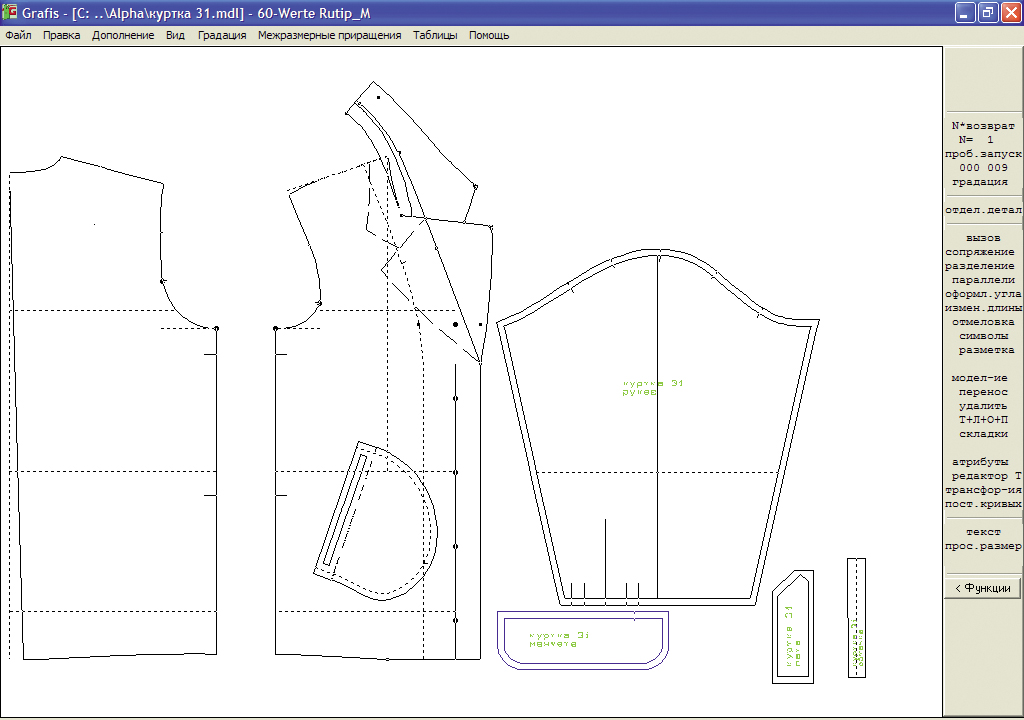Restore down the Grafis window
The height and width of the screenshot is (720, 1024).
point(986,13)
